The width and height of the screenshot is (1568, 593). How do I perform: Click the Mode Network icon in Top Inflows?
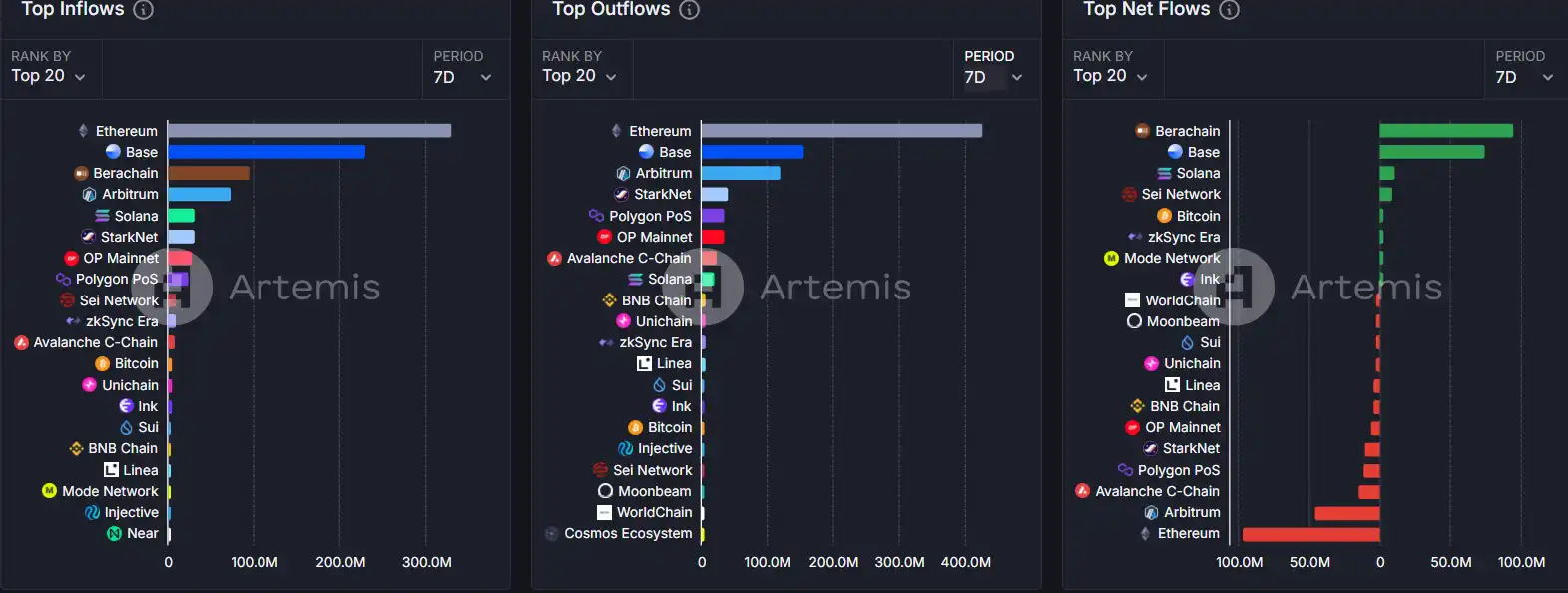(x=49, y=491)
